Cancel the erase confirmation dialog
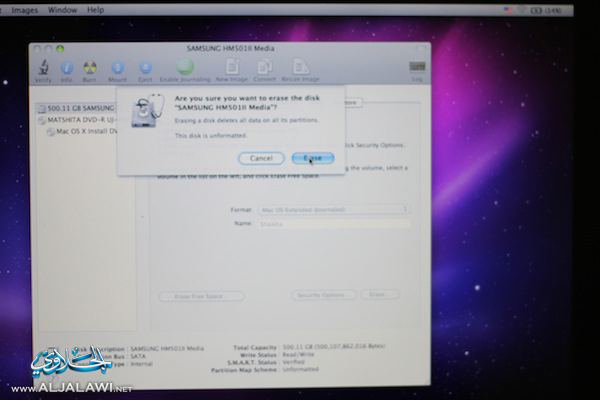The image size is (600, 400). (x=261, y=158)
